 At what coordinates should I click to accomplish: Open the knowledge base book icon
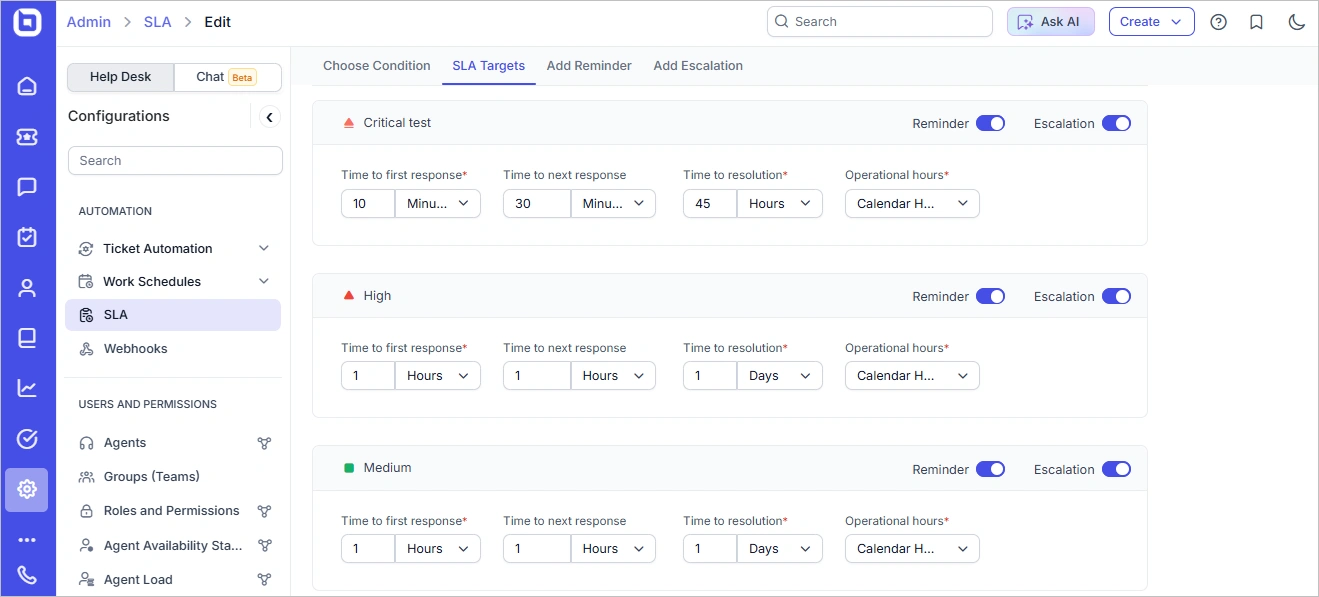[27, 338]
